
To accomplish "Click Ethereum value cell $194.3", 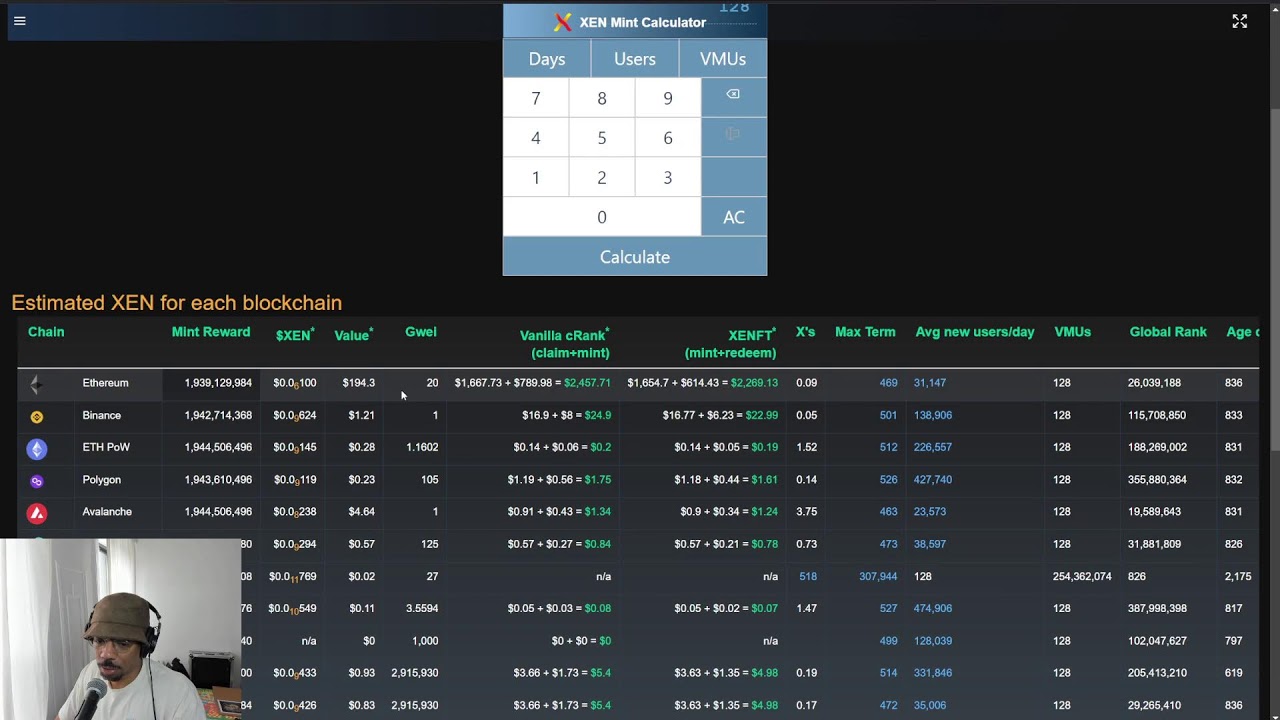I will (358, 383).
